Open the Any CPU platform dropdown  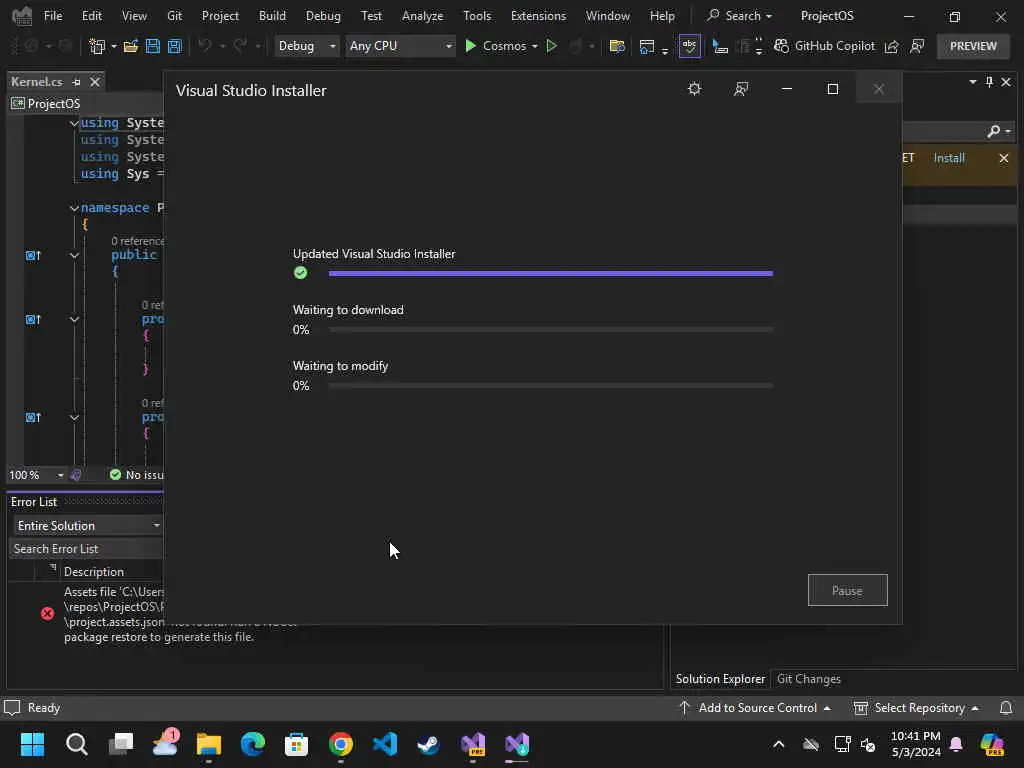click(x=400, y=46)
